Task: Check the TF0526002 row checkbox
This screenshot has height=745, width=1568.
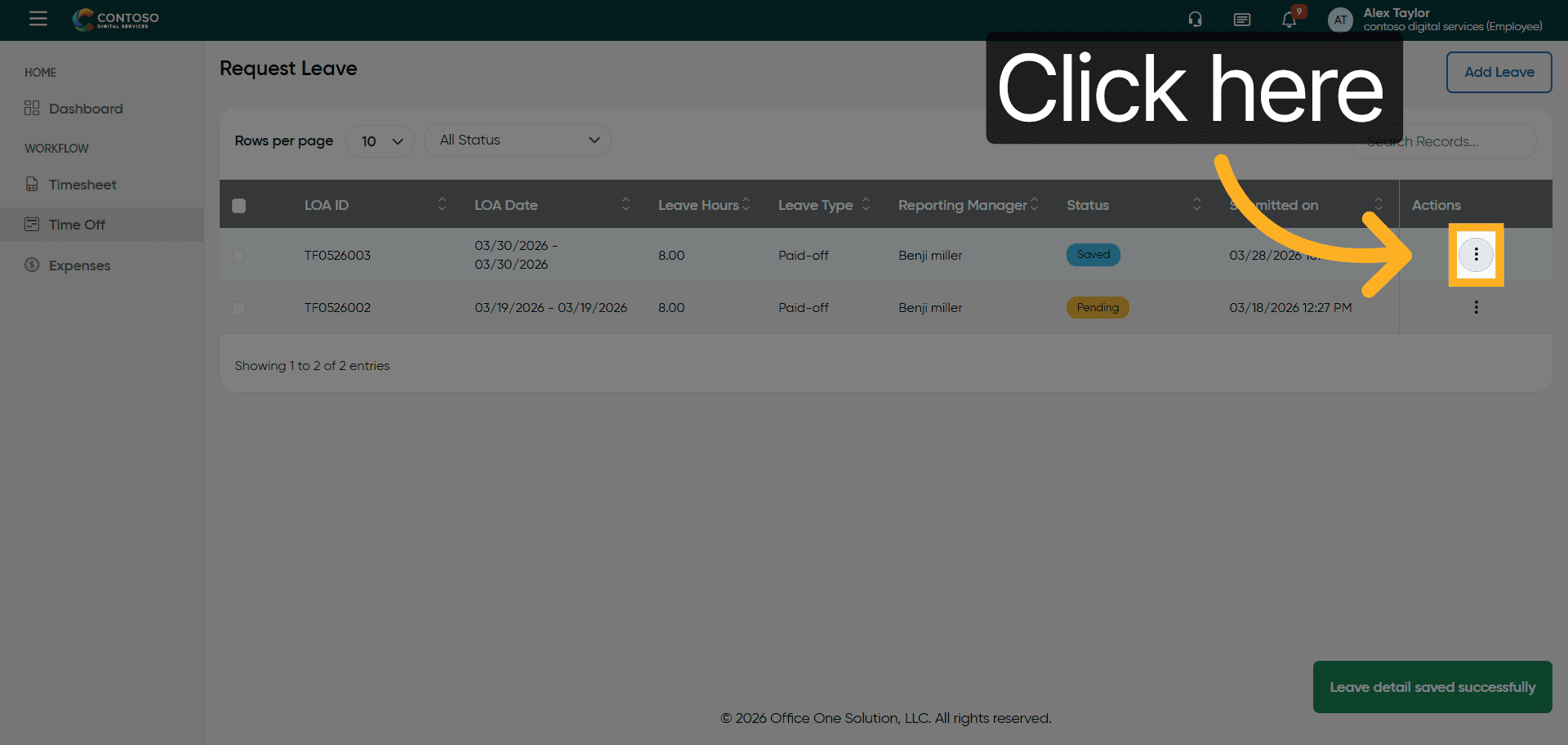Action: [238, 308]
